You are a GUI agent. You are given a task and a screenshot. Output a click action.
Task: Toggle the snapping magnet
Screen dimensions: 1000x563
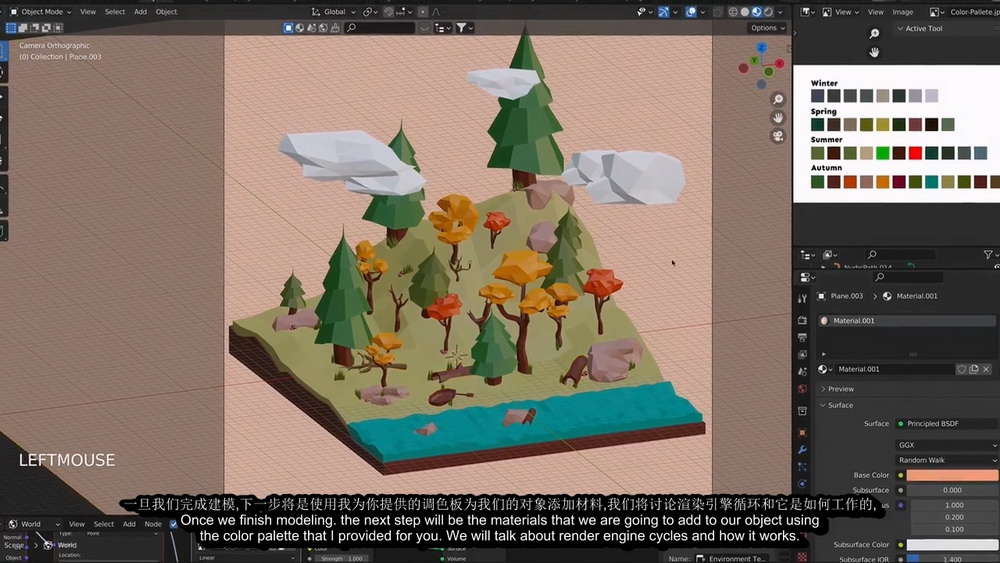click(x=389, y=11)
